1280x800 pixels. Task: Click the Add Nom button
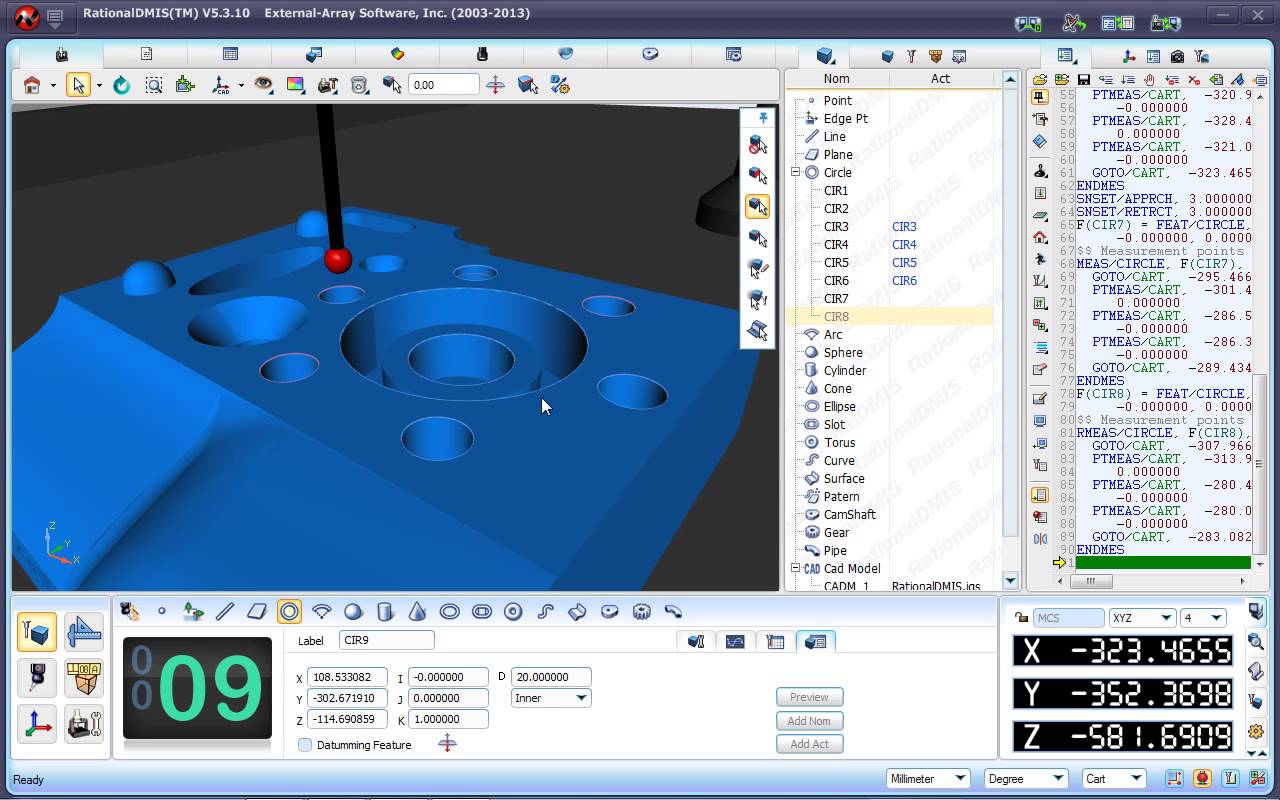coord(809,720)
